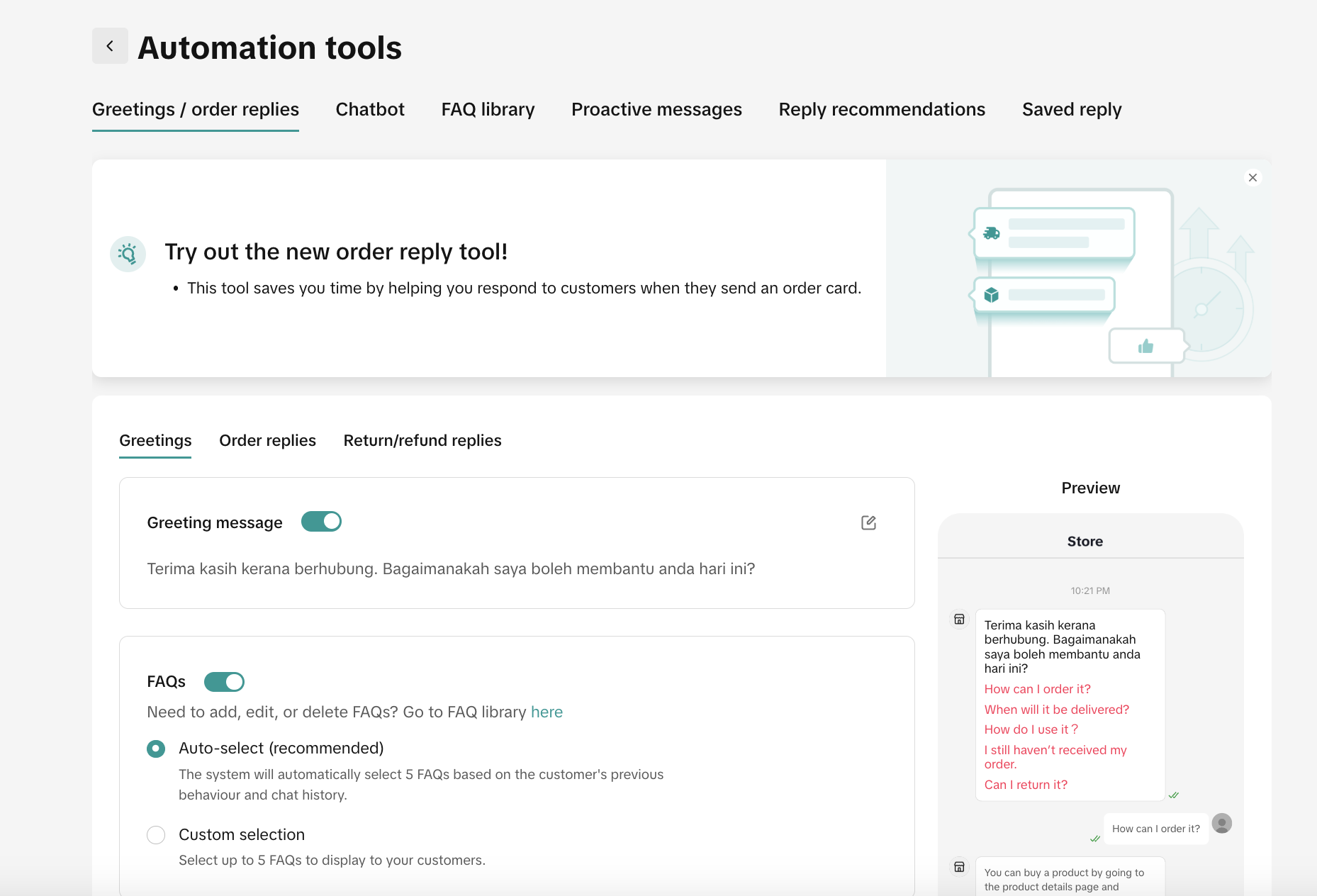Dismiss the order reply tool banner
1317x896 pixels.
(x=1252, y=178)
